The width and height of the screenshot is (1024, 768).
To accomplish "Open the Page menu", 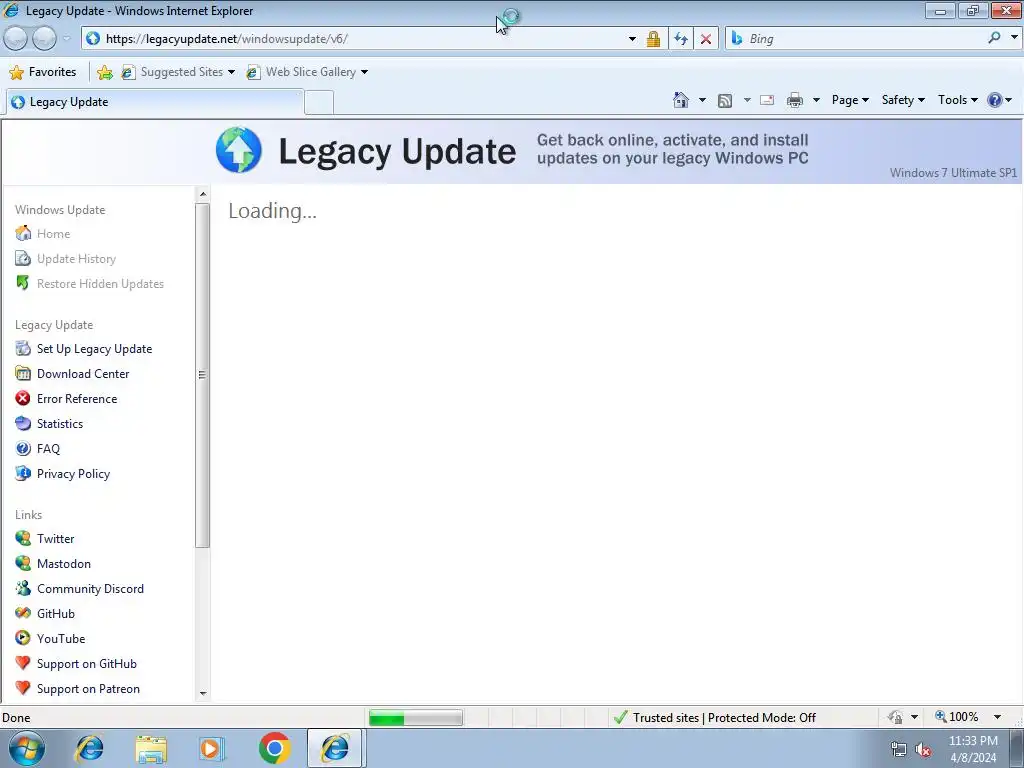I will (x=850, y=100).
